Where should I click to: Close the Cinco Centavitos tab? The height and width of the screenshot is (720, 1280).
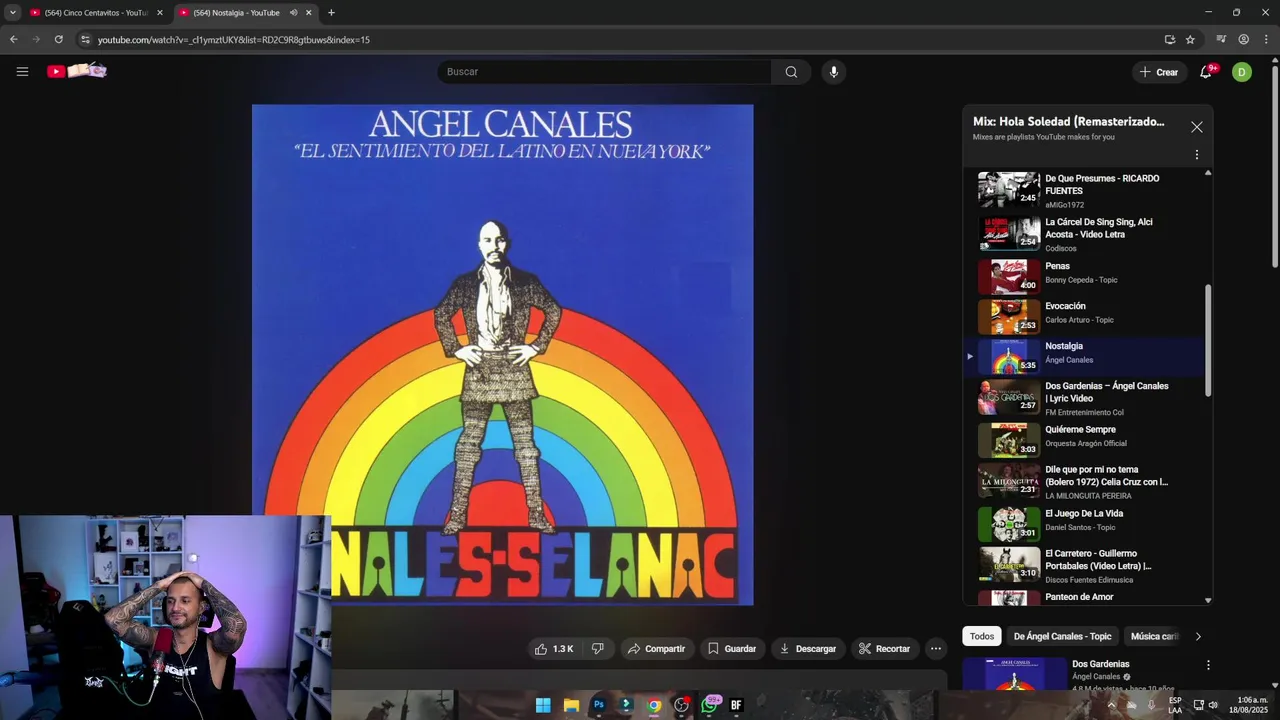[x=159, y=13]
